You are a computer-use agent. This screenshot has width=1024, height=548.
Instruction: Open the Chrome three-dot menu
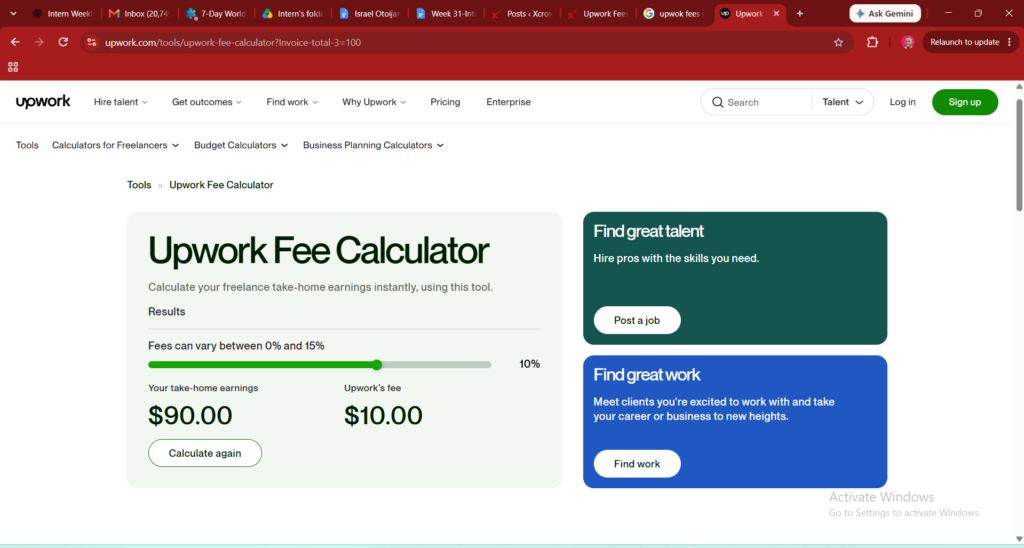point(1010,42)
